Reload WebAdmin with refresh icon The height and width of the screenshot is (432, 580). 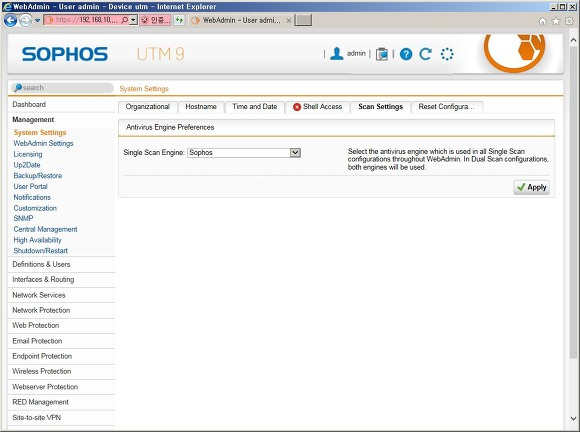tap(425, 54)
